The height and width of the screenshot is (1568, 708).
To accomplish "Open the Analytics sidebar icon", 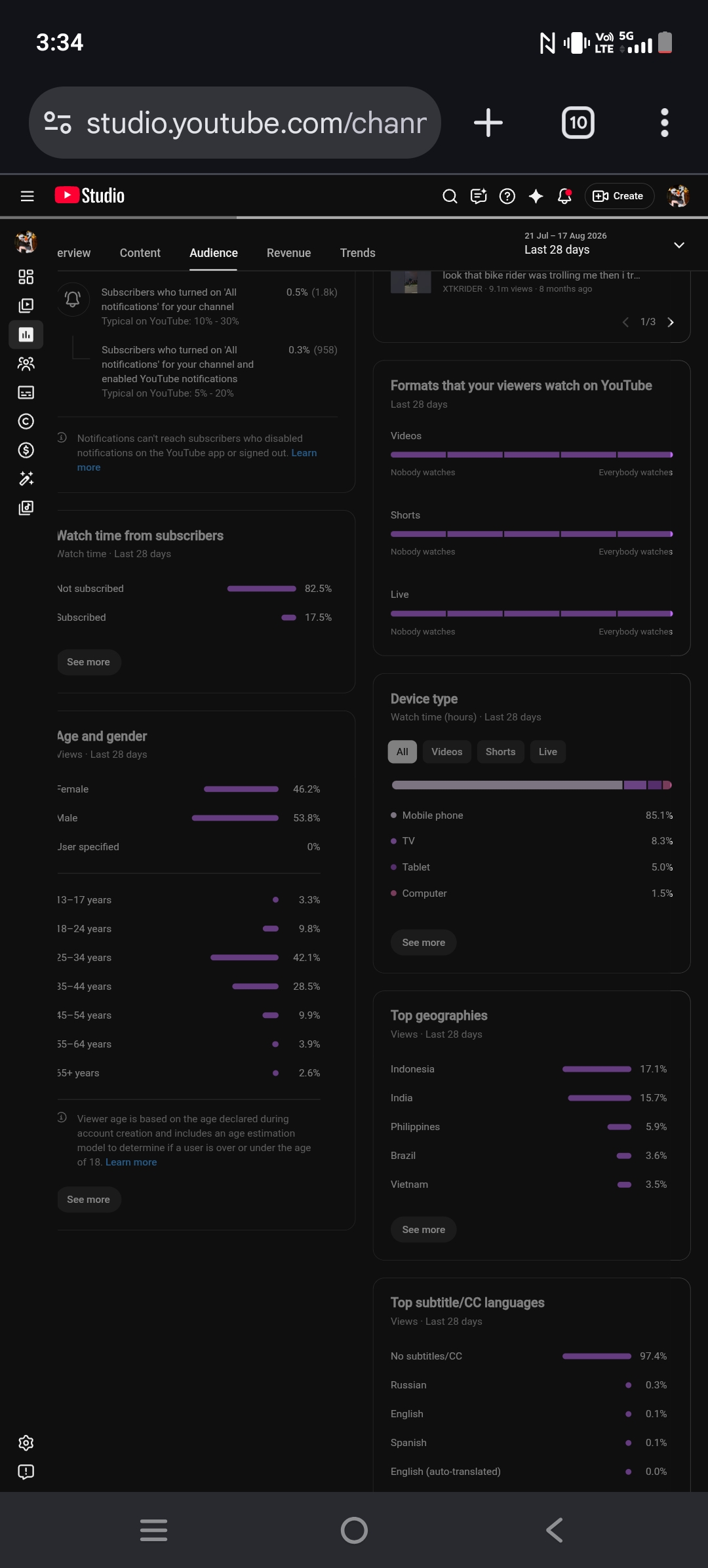I will click(26, 335).
